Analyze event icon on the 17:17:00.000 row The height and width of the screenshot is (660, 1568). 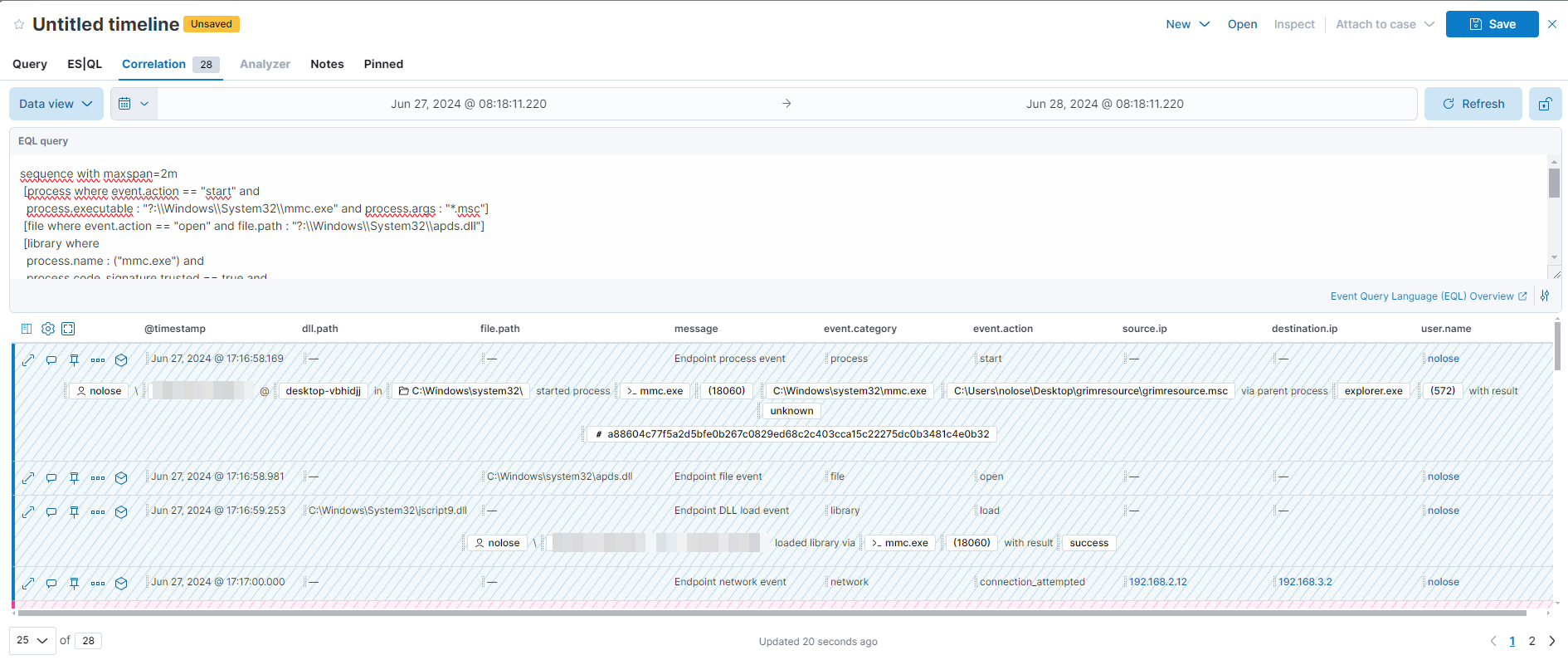click(x=121, y=583)
